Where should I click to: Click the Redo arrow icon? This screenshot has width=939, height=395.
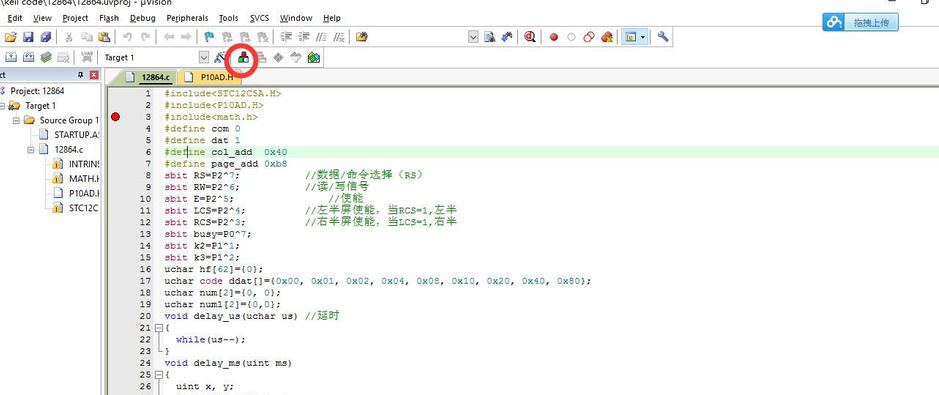point(145,37)
